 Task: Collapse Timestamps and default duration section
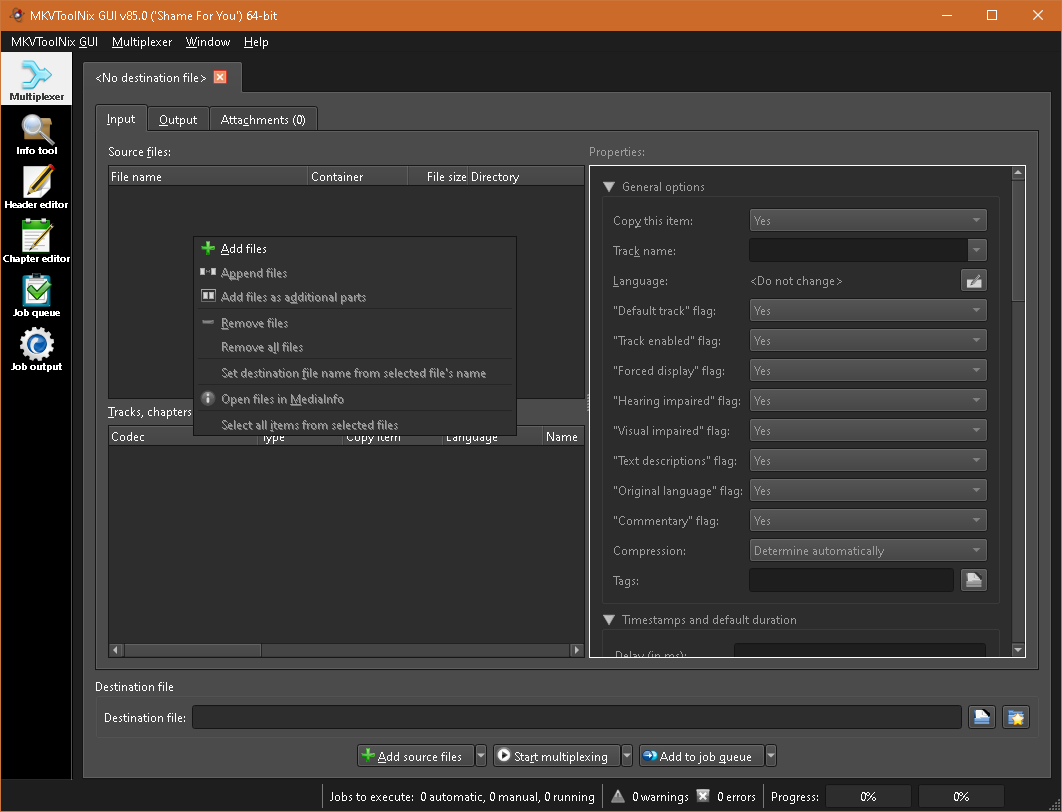point(609,620)
